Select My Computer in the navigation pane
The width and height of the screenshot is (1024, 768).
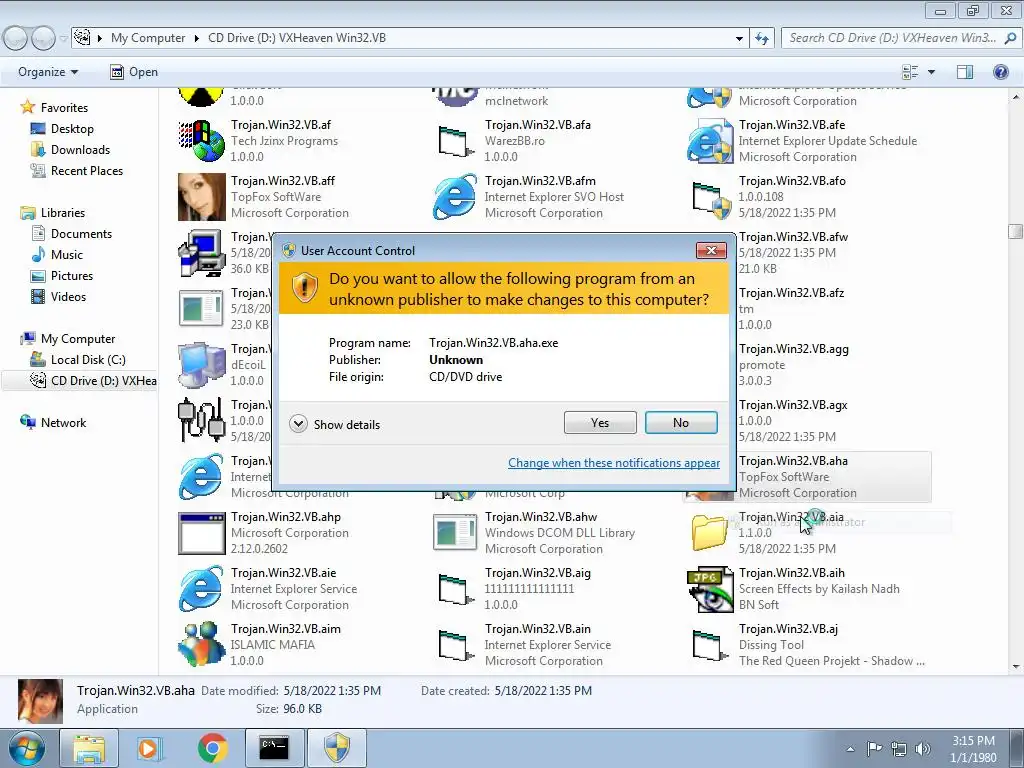coord(78,339)
